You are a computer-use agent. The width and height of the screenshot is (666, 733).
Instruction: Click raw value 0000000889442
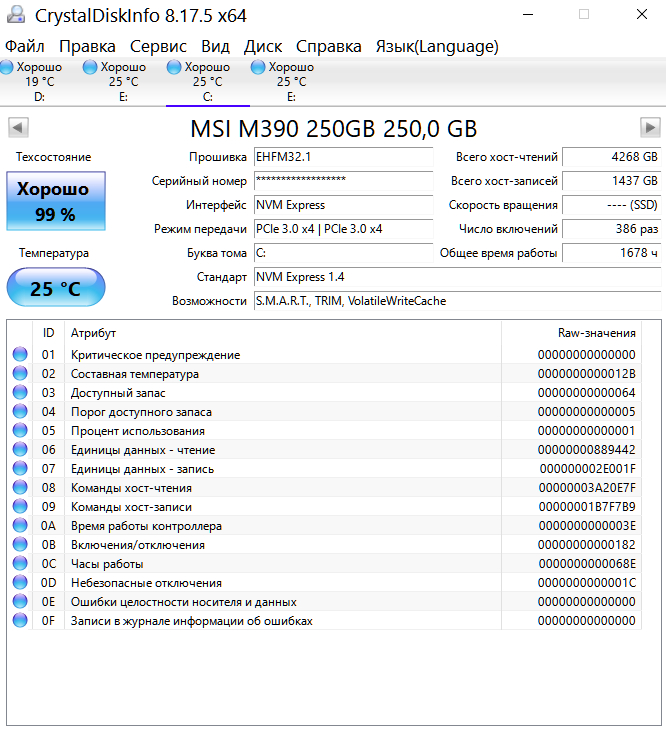tap(587, 450)
